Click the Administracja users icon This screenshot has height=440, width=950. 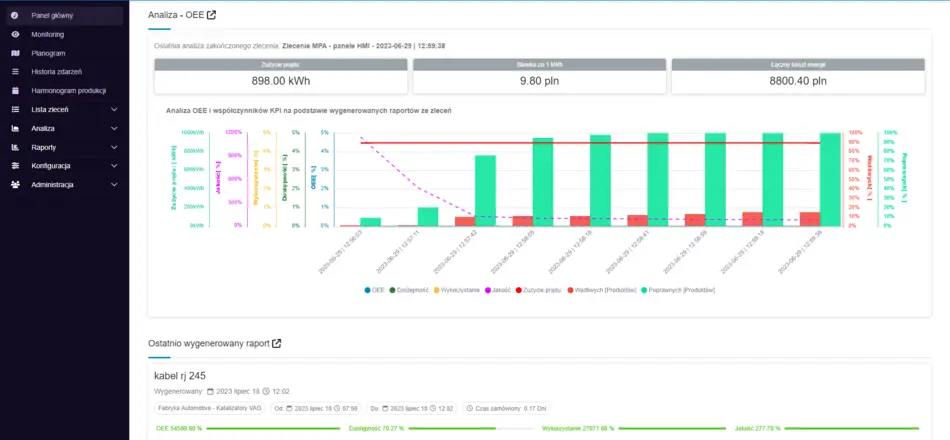pyautogui.click(x=14, y=184)
